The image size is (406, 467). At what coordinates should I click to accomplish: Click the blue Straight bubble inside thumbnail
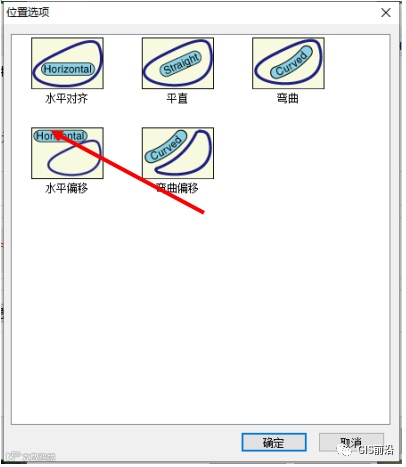pyautogui.click(x=180, y=63)
